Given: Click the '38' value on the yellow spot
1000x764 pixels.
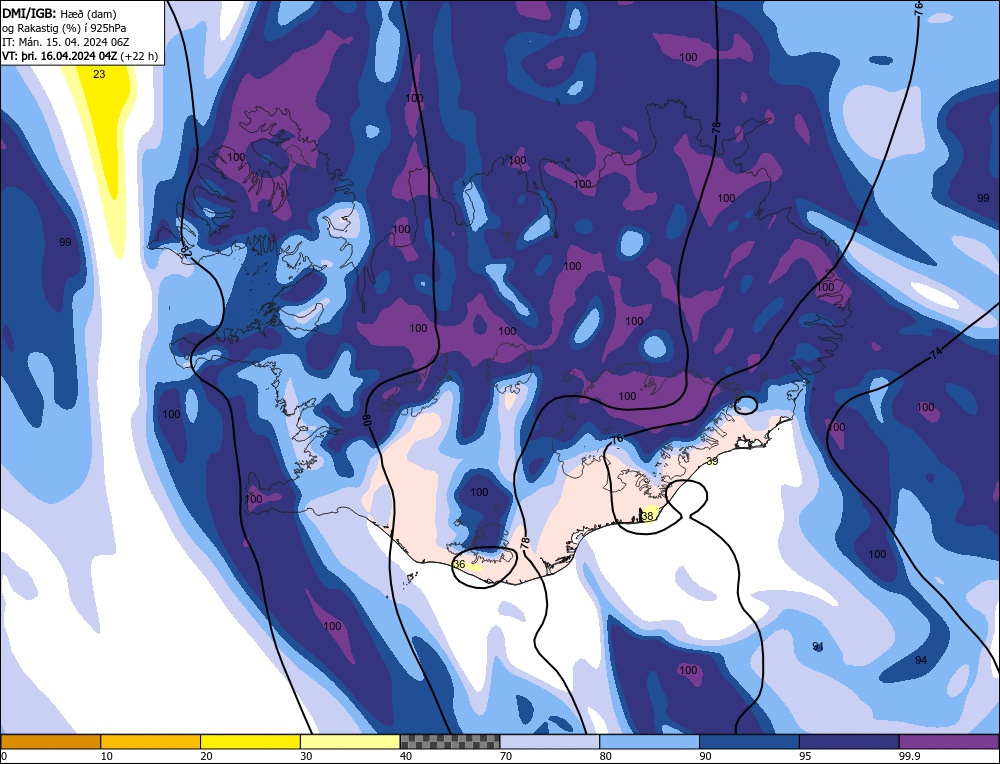Looking at the screenshot, I should coord(648,516).
